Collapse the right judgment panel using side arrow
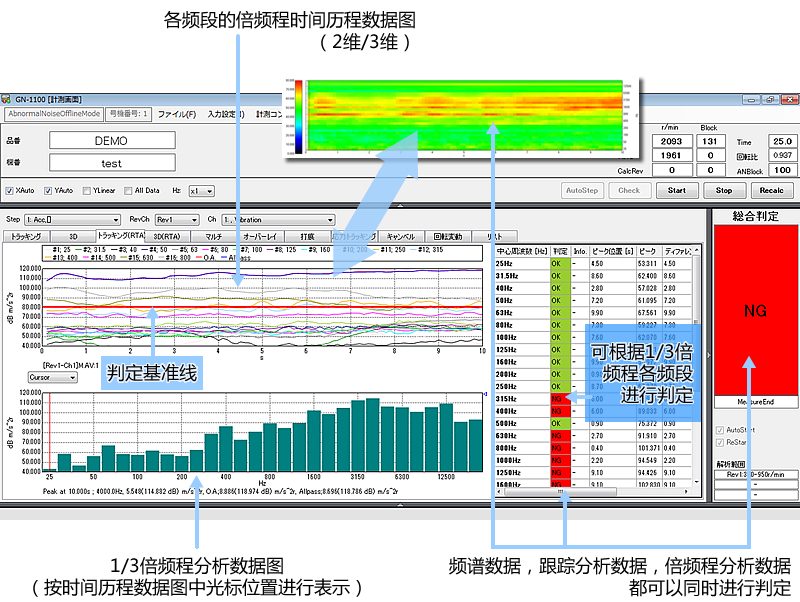 [708, 355]
